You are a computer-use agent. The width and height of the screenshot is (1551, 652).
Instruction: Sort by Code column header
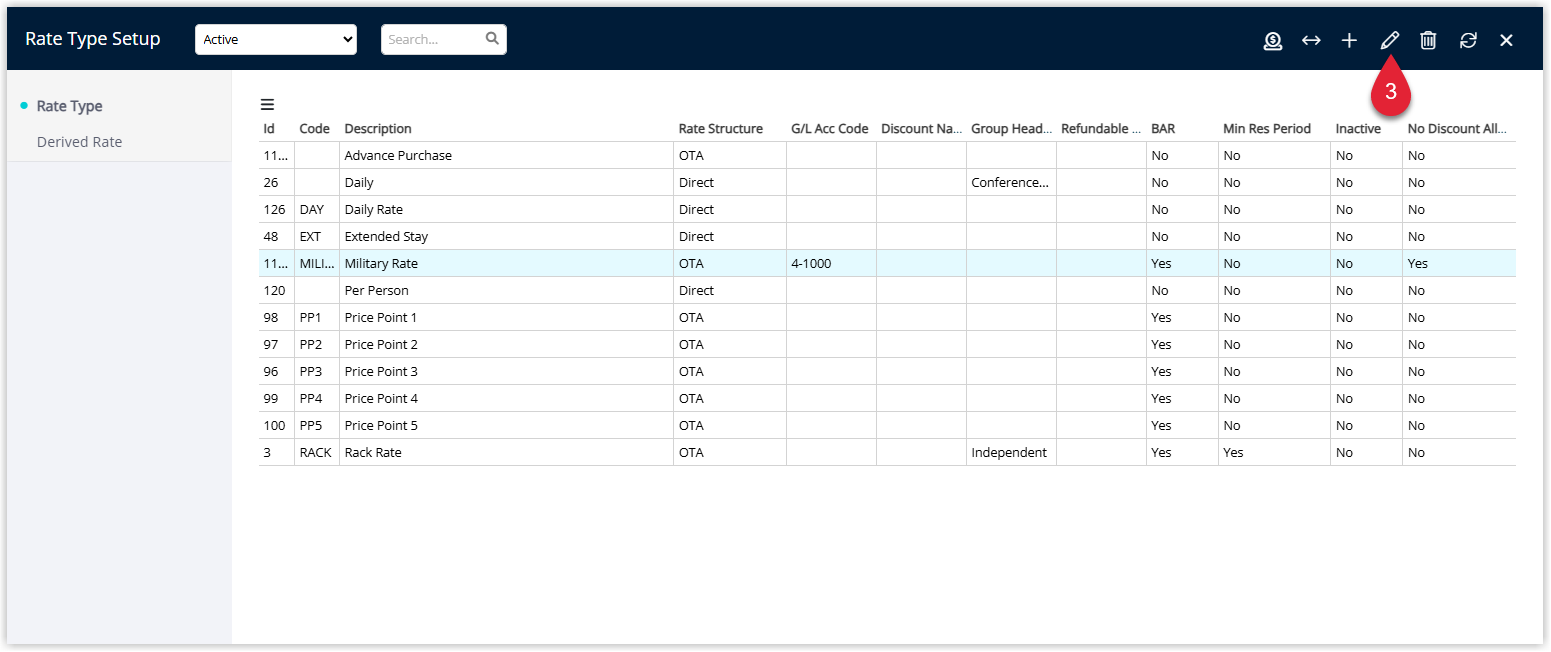[314, 129]
